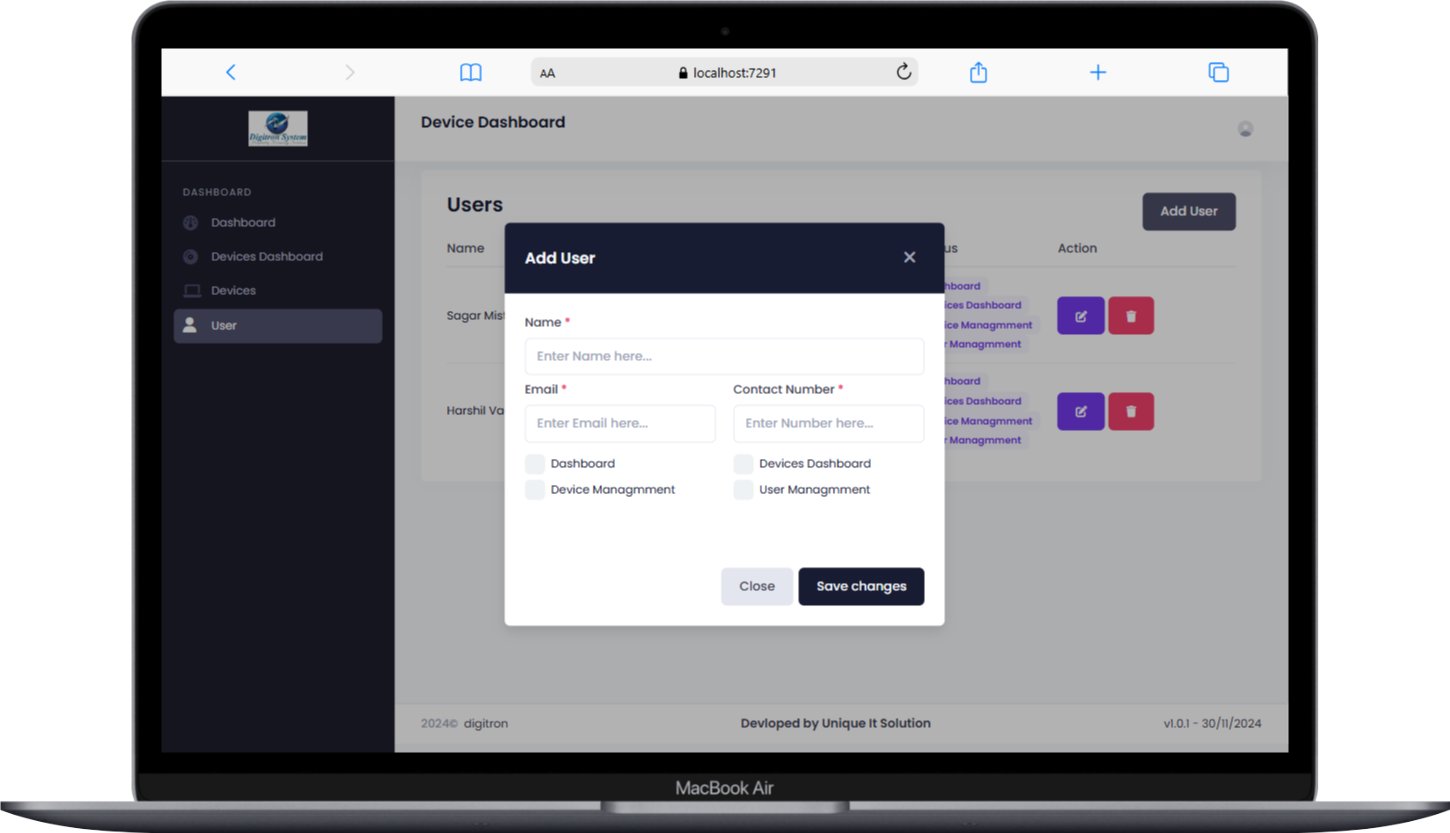Focus the Enter Name here field
Image resolution: width=1450 pixels, height=833 pixels.
coord(724,356)
